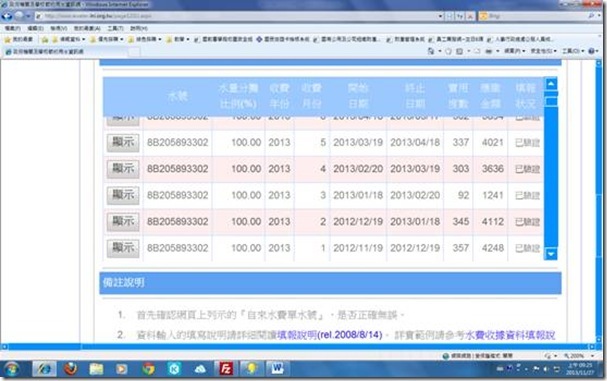Viewport: 607px width, 381px height.
Task: Click 顯示 for the month 3 row
Action: pyautogui.click(x=123, y=195)
